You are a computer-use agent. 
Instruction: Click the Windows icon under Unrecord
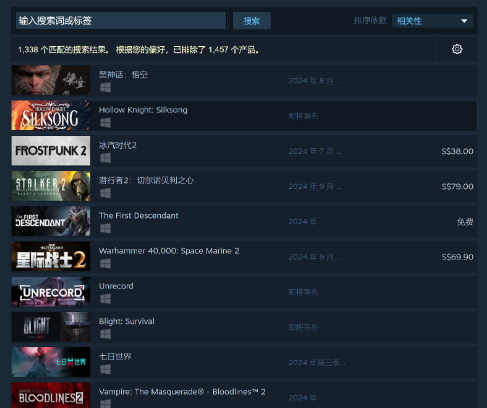click(x=105, y=299)
